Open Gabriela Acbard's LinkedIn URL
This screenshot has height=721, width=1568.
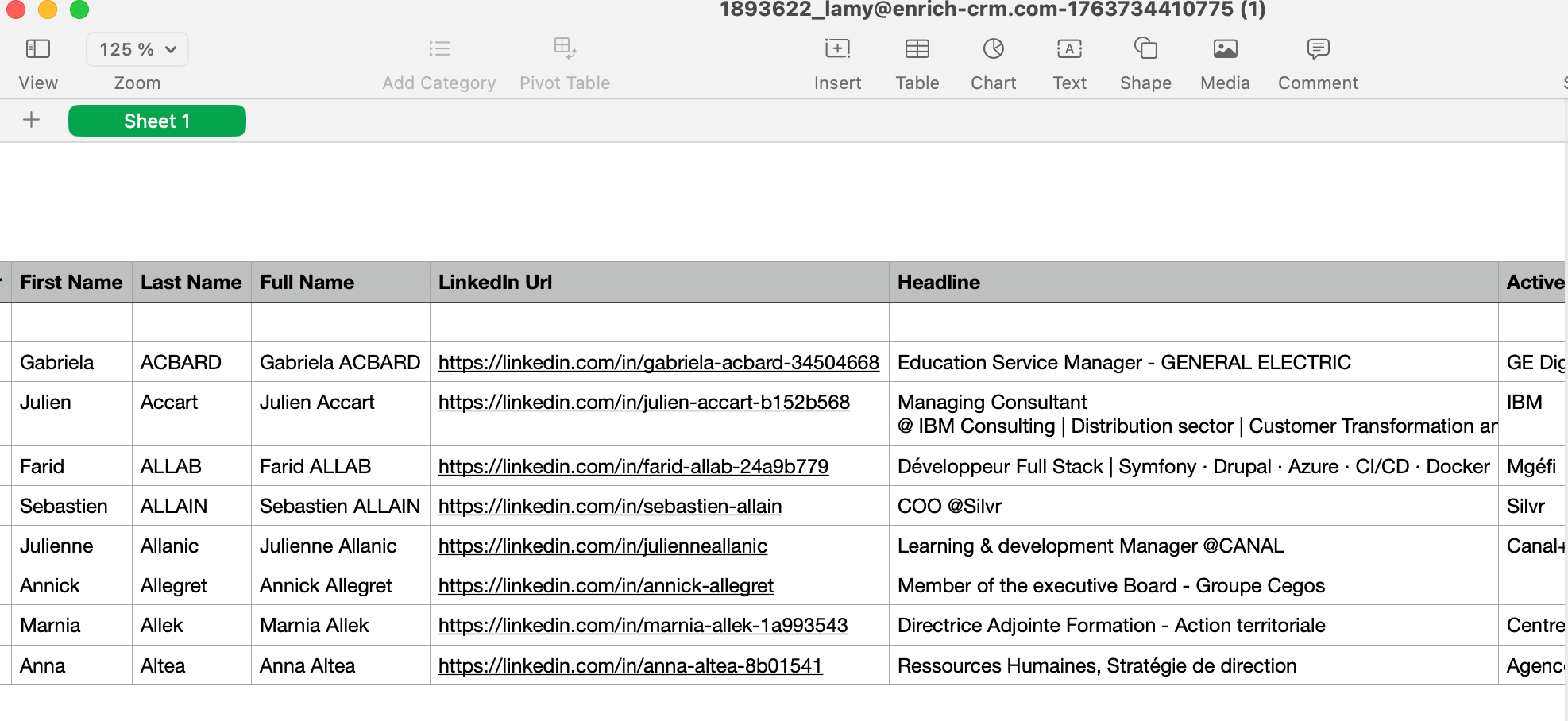point(658,362)
